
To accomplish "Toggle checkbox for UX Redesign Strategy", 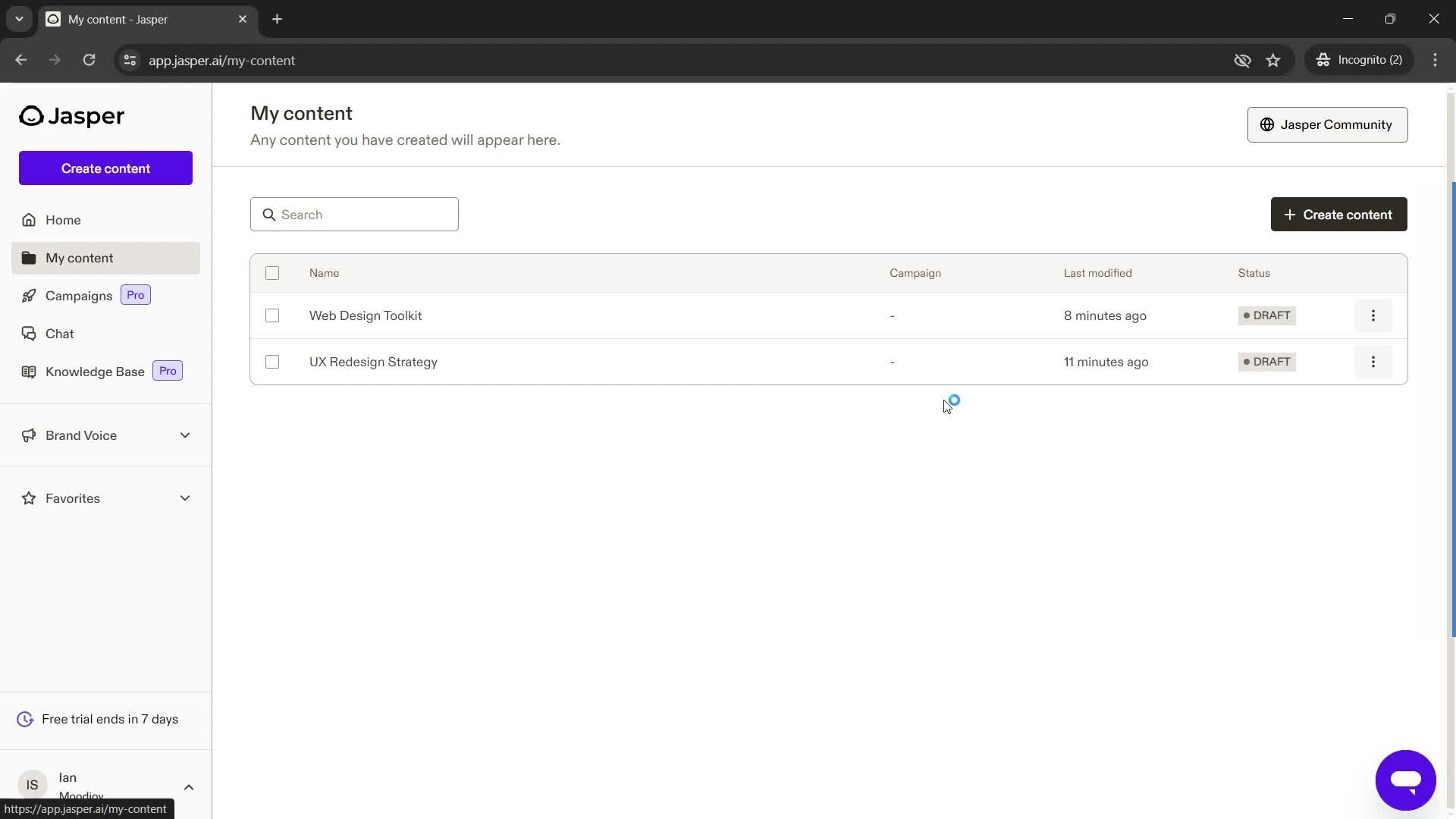I will coord(272,362).
